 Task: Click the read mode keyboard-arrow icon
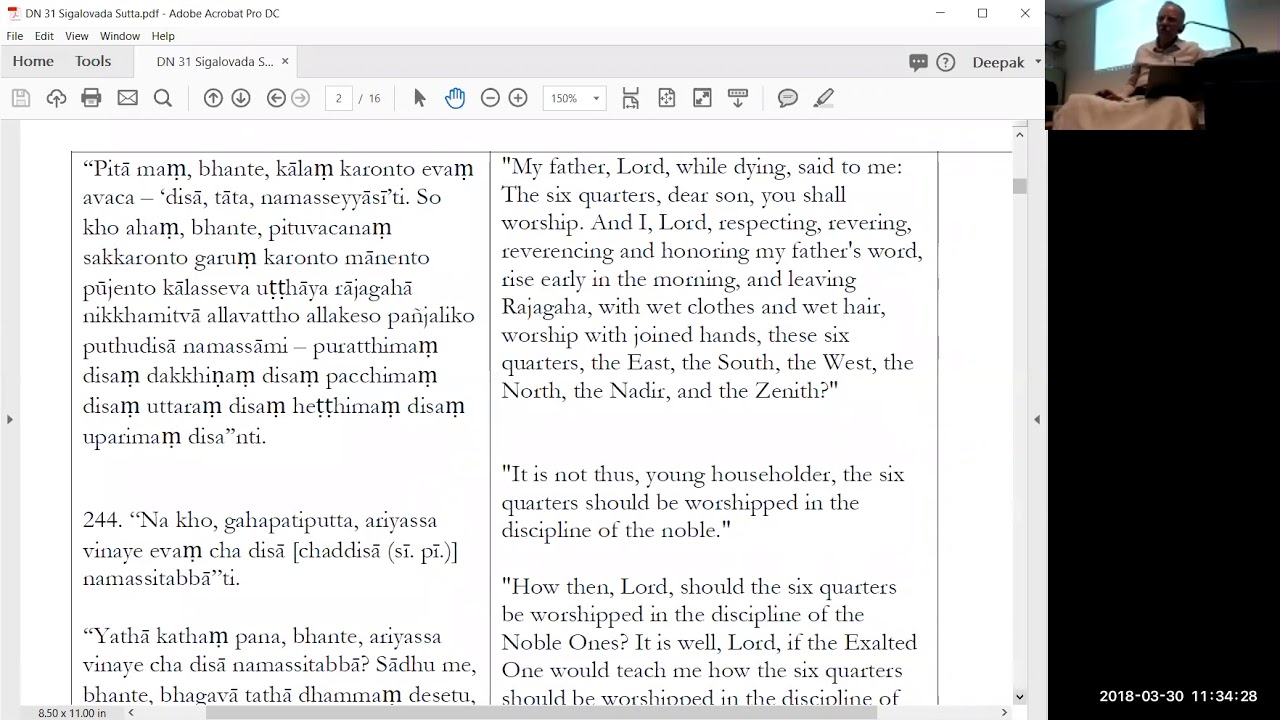point(738,98)
